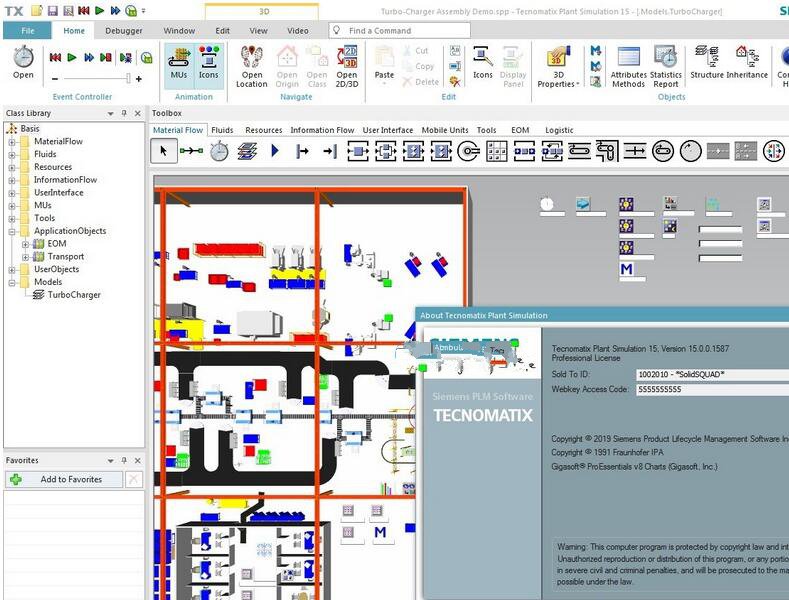Click Open 2D/3D button

point(347,66)
